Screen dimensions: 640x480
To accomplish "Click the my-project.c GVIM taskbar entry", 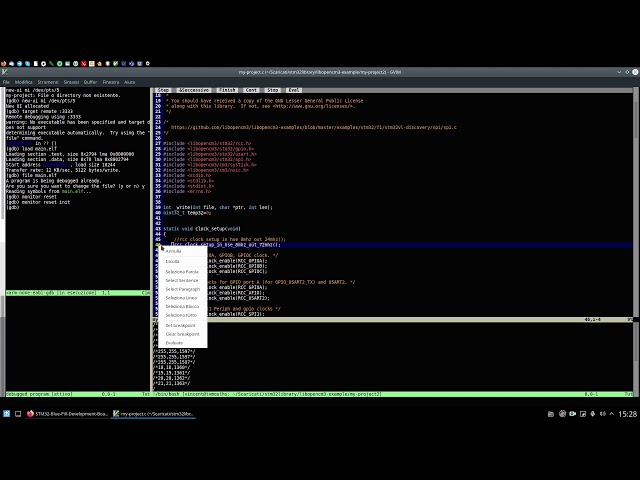I will tap(153, 414).
